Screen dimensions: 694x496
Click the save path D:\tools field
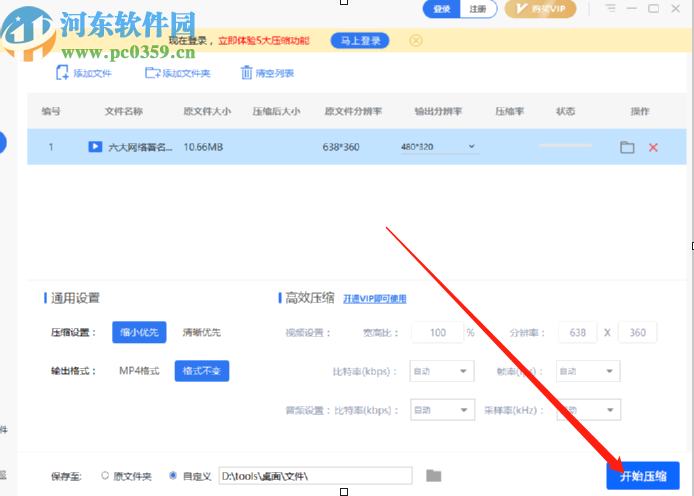[x=316, y=476]
